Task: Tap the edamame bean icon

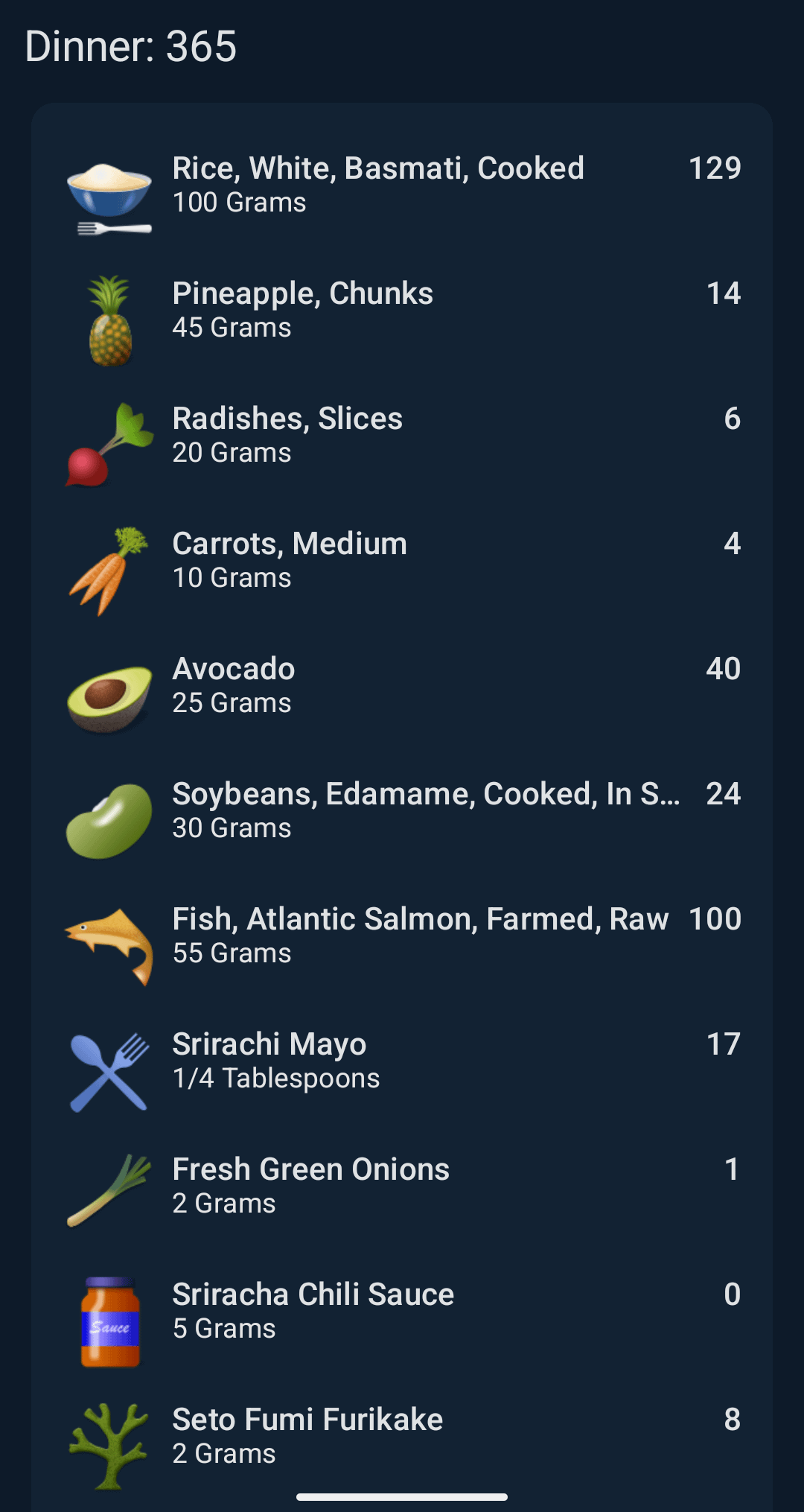Action: point(109,821)
